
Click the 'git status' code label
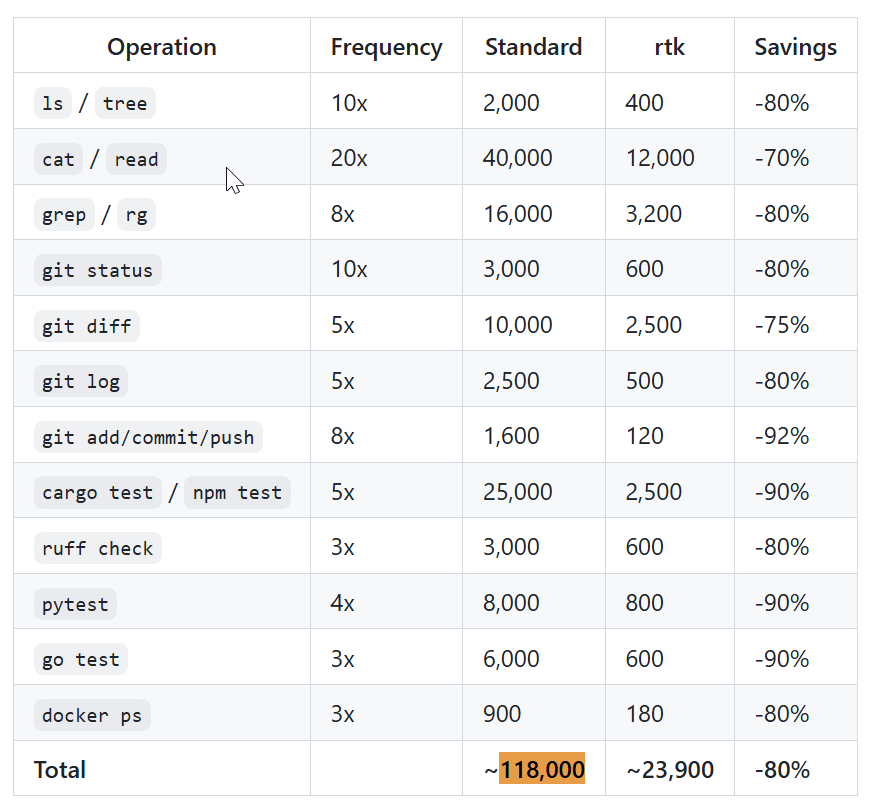(97, 270)
